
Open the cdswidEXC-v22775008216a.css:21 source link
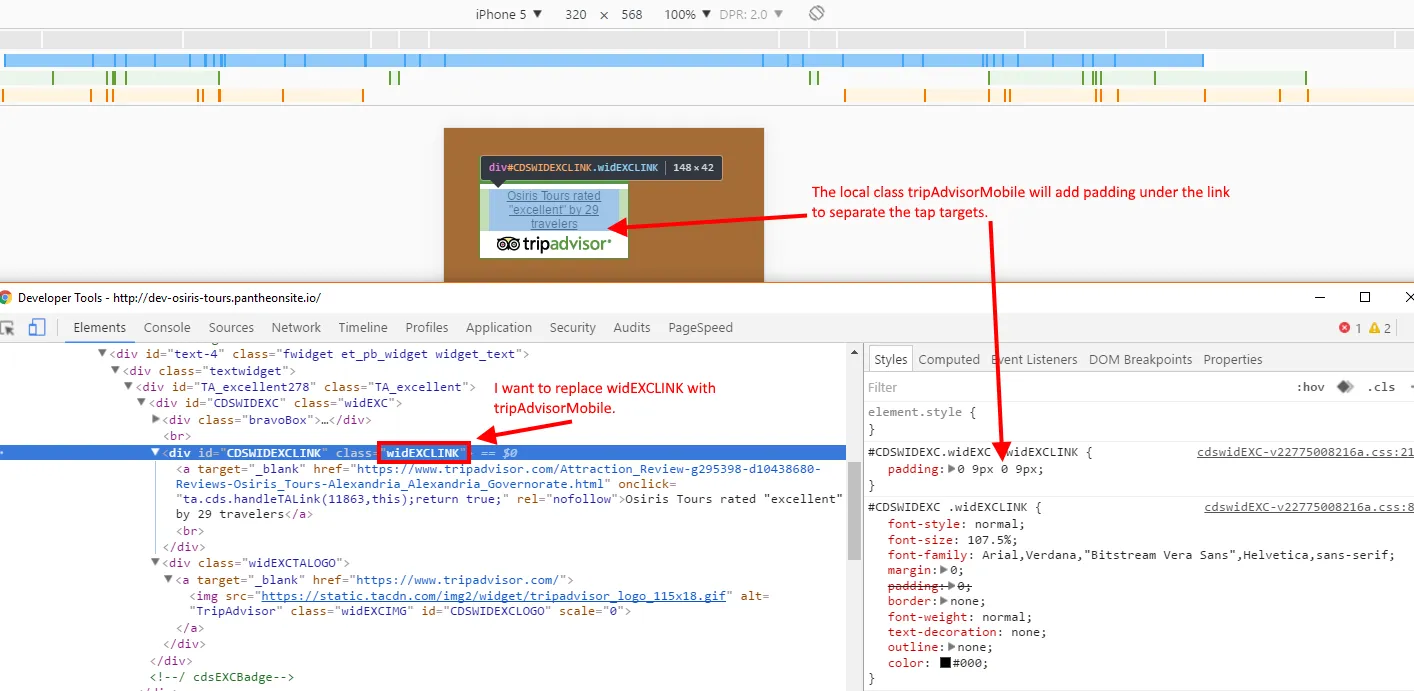(x=1305, y=452)
